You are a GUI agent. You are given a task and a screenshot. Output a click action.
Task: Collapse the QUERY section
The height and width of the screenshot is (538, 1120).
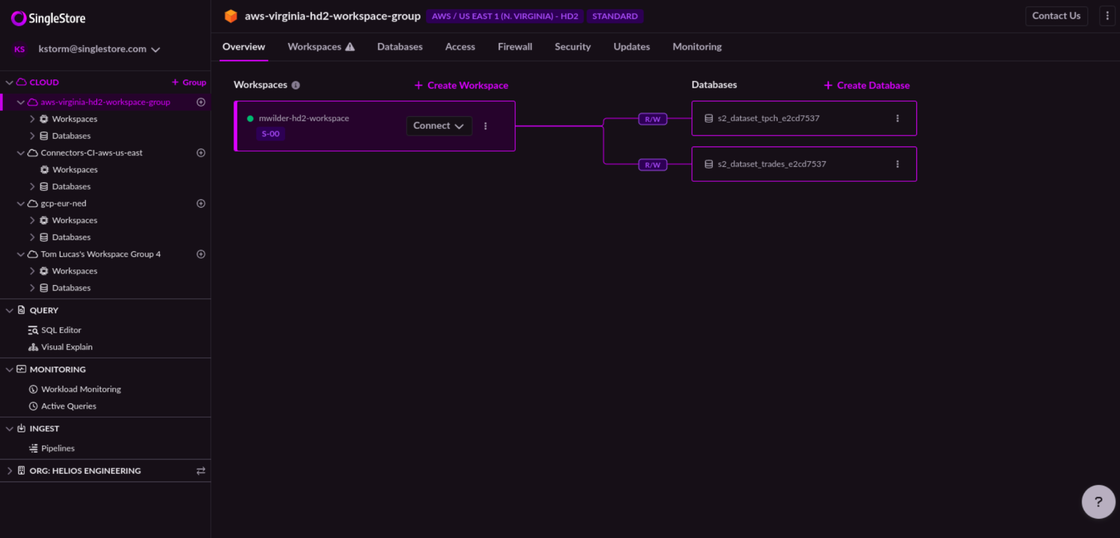pyautogui.click(x=9, y=311)
